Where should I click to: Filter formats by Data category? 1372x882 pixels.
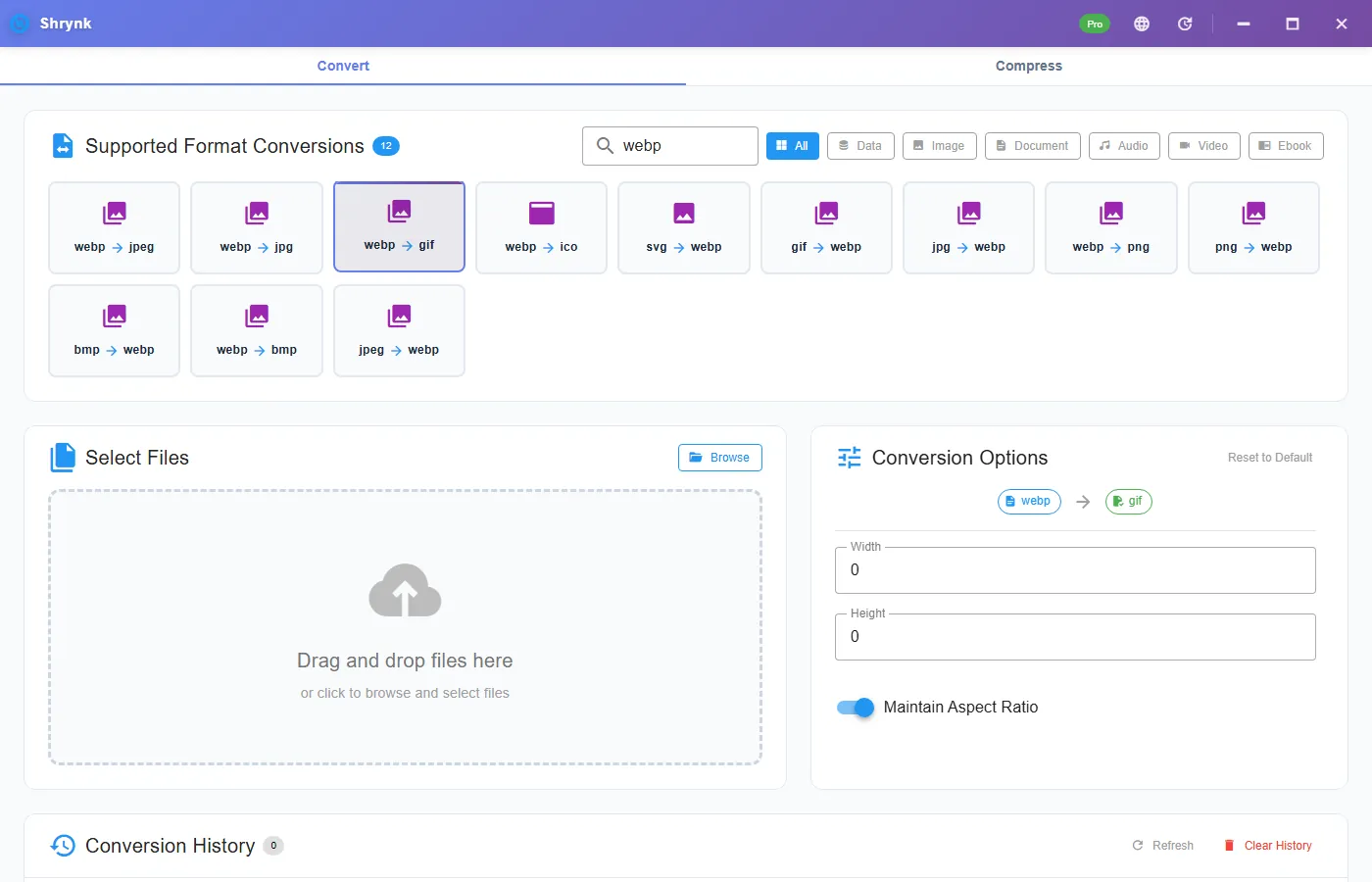coord(860,146)
